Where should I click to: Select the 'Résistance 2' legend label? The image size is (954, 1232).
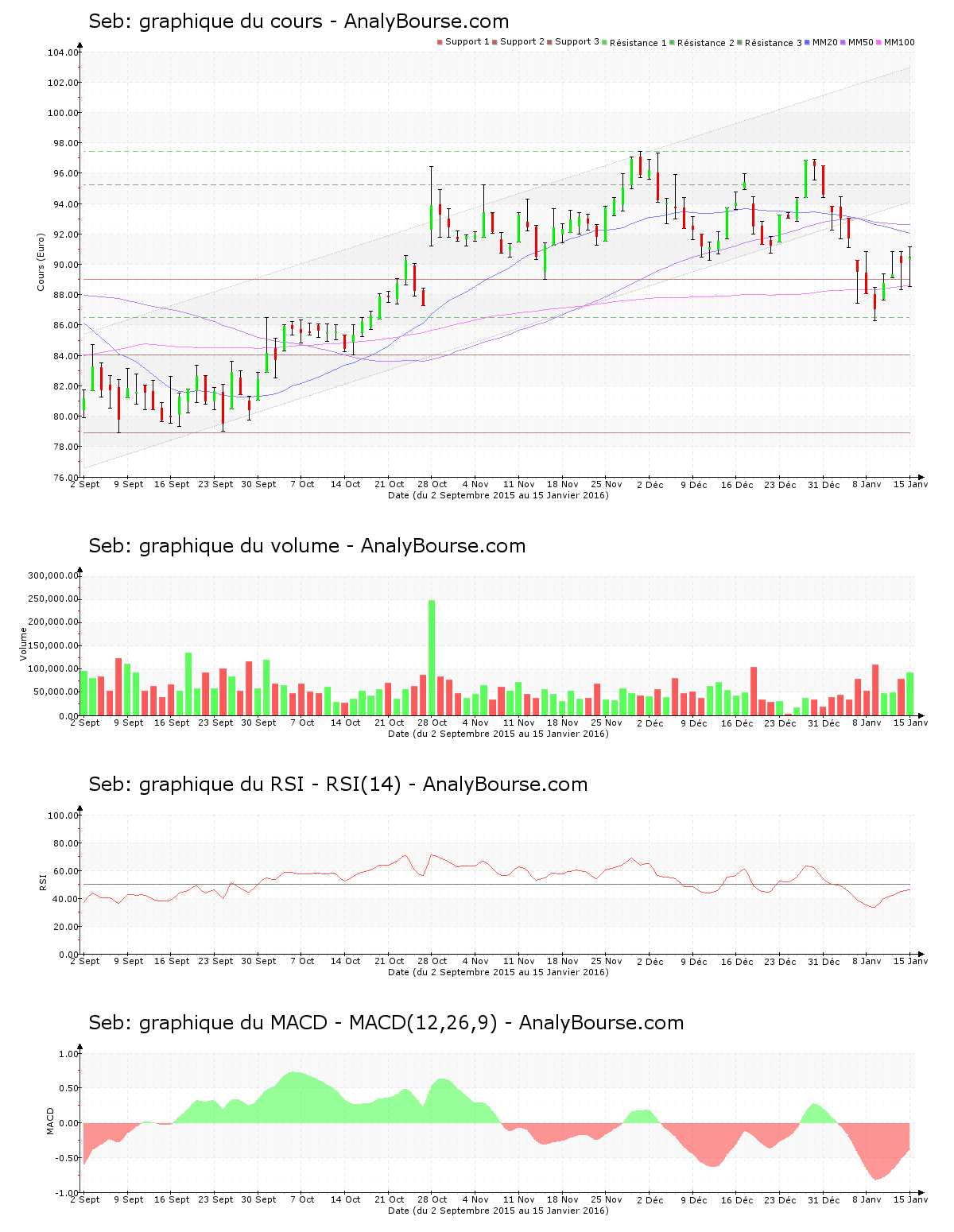[x=706, y=43]
